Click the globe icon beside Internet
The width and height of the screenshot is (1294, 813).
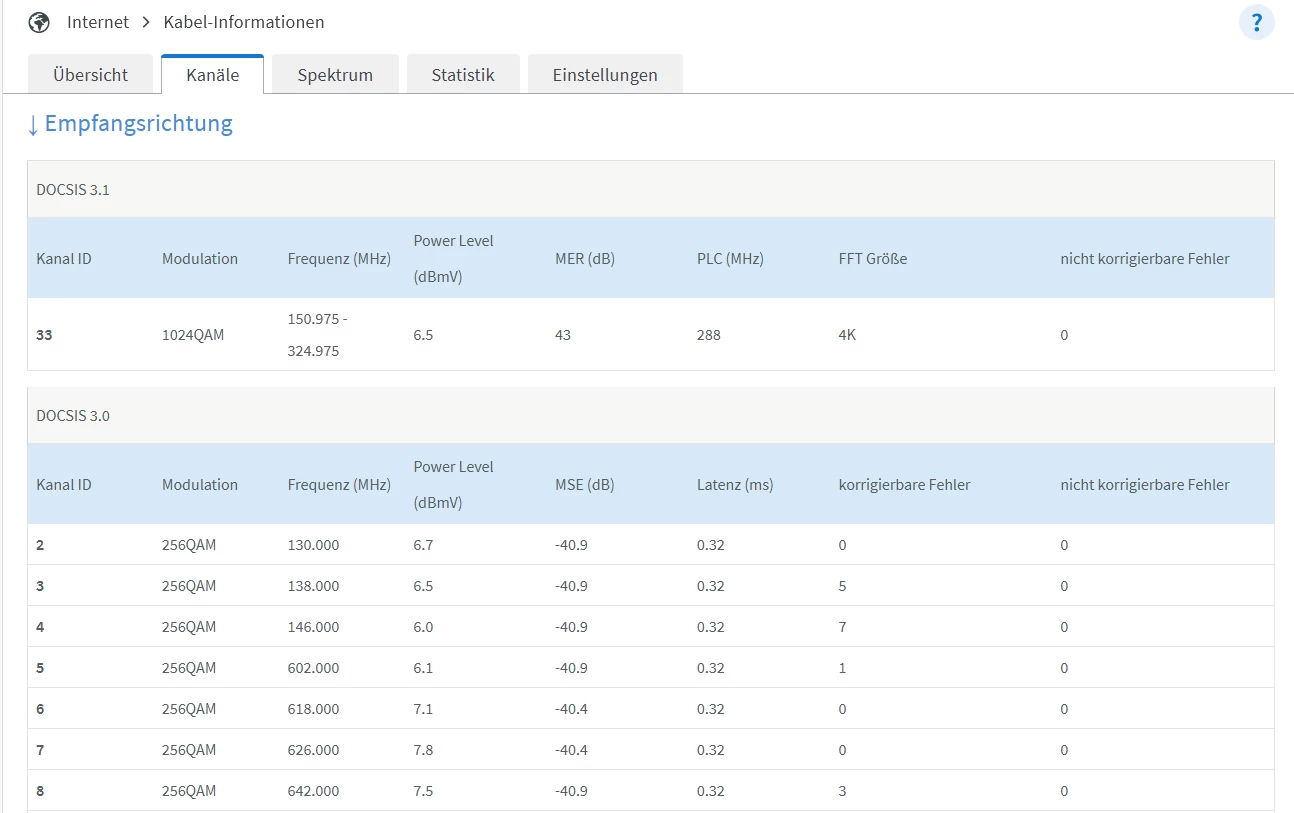coord(39,22)
